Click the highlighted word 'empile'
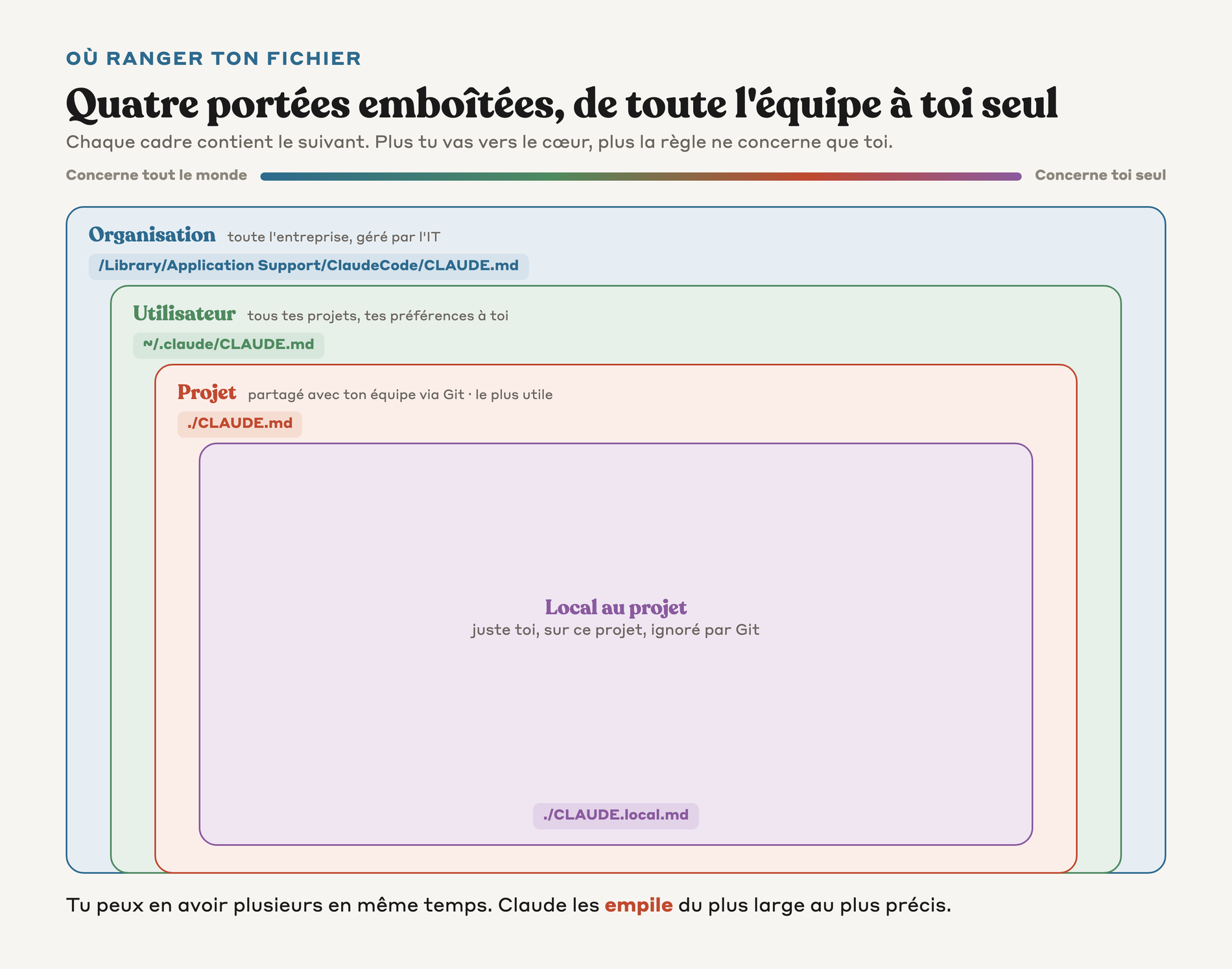 click(638, 905)
